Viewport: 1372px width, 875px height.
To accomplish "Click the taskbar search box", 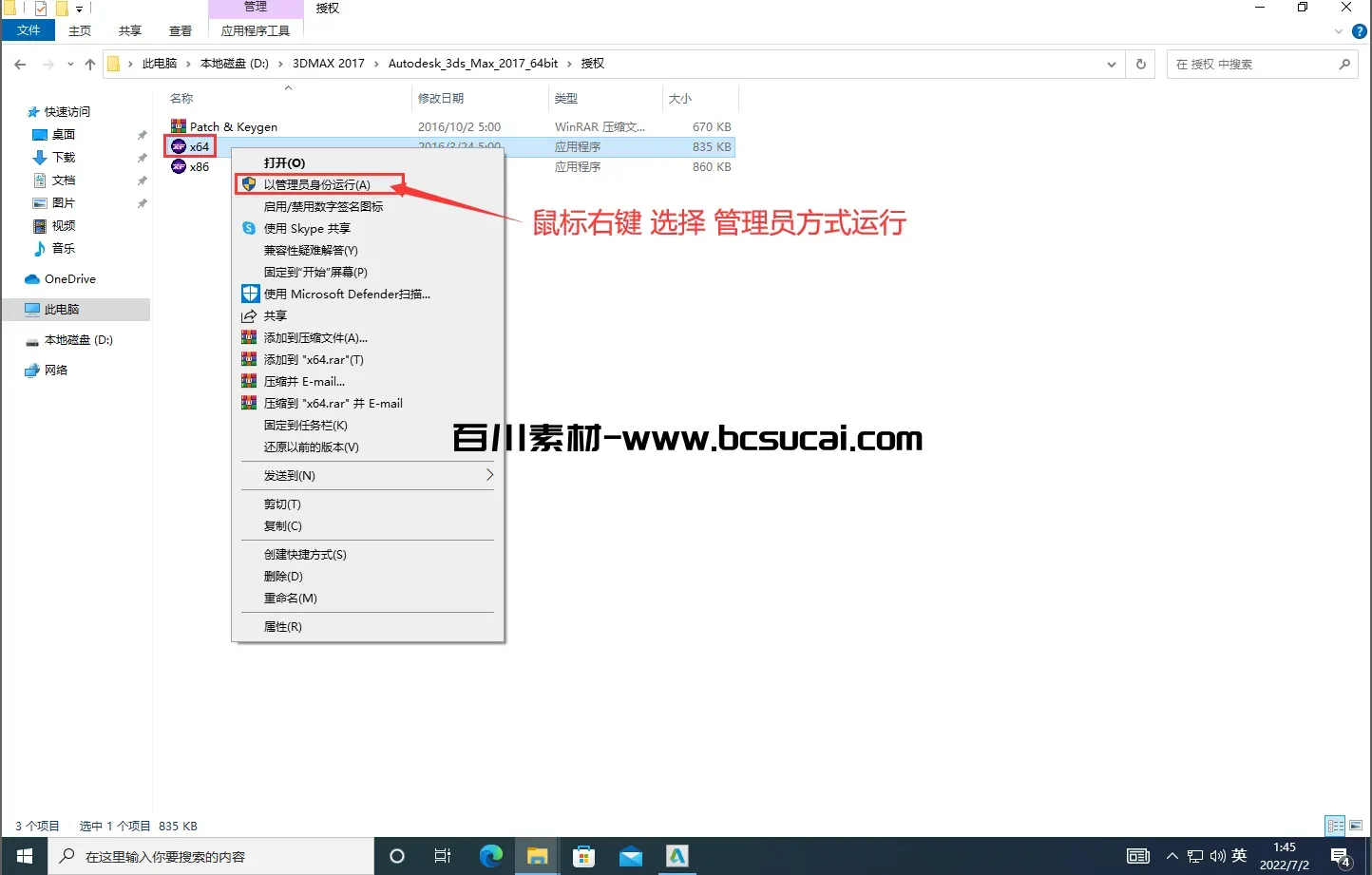I will pos(211,856).
